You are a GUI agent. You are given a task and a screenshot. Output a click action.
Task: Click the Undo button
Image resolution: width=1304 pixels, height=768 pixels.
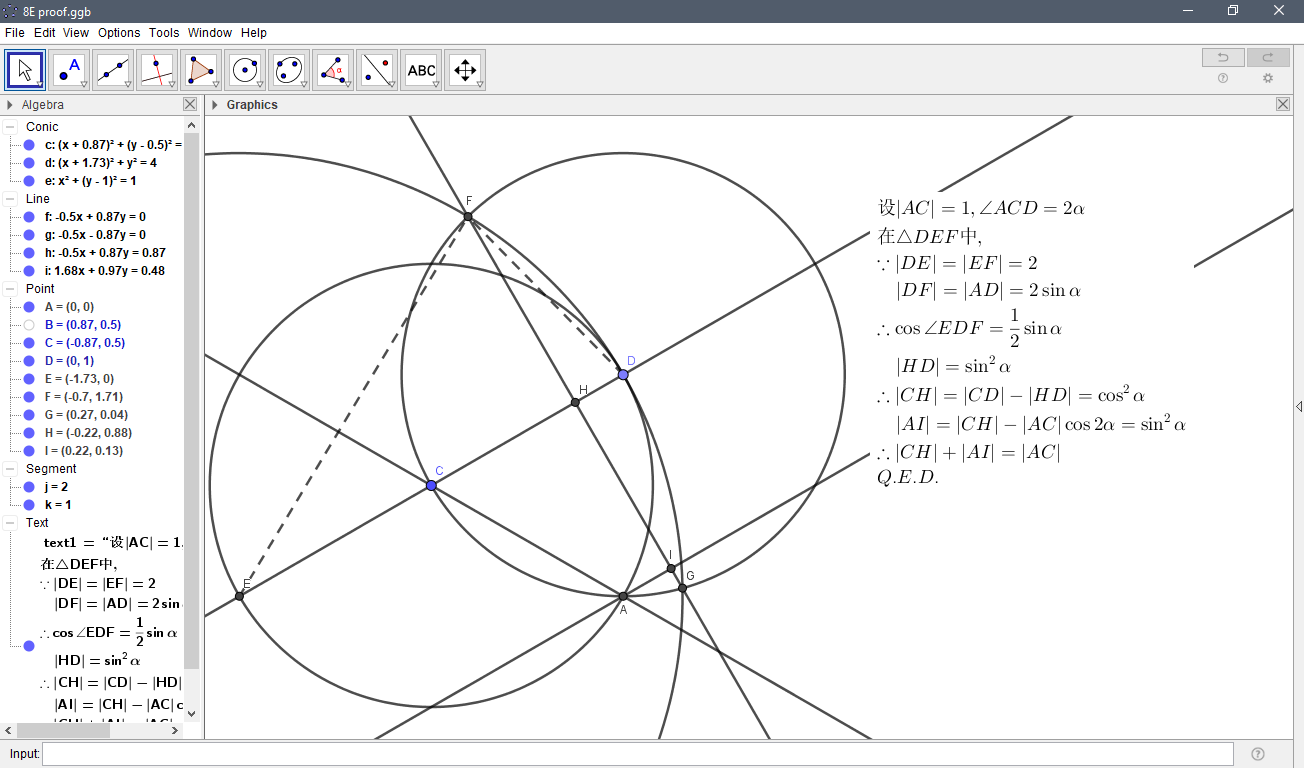pyautogui.click(x=1222, y=57)
